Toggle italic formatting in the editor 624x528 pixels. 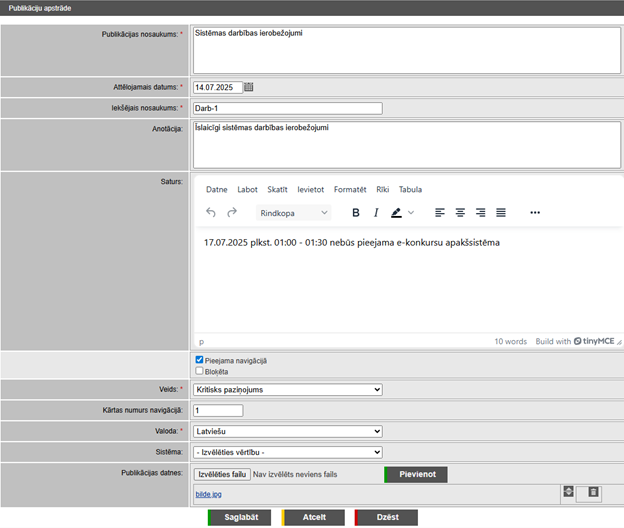click(376, 212)
